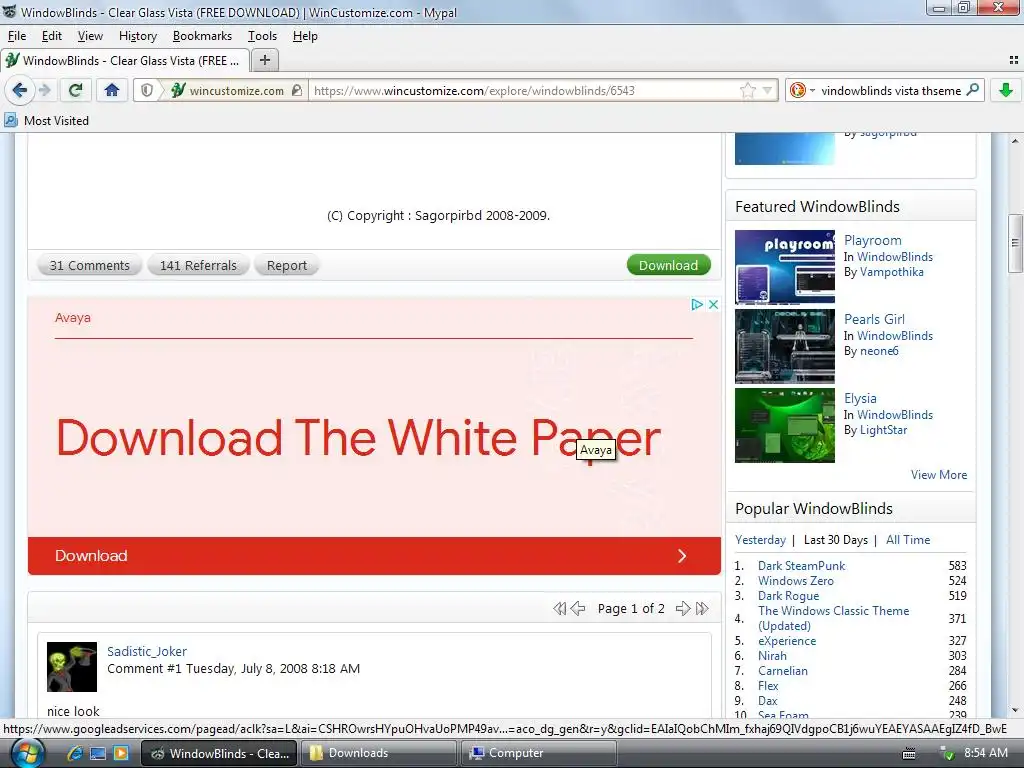The image size is (1024, 768).
Task: Click the AdChoices triangle icon
Action: point(697,304)
